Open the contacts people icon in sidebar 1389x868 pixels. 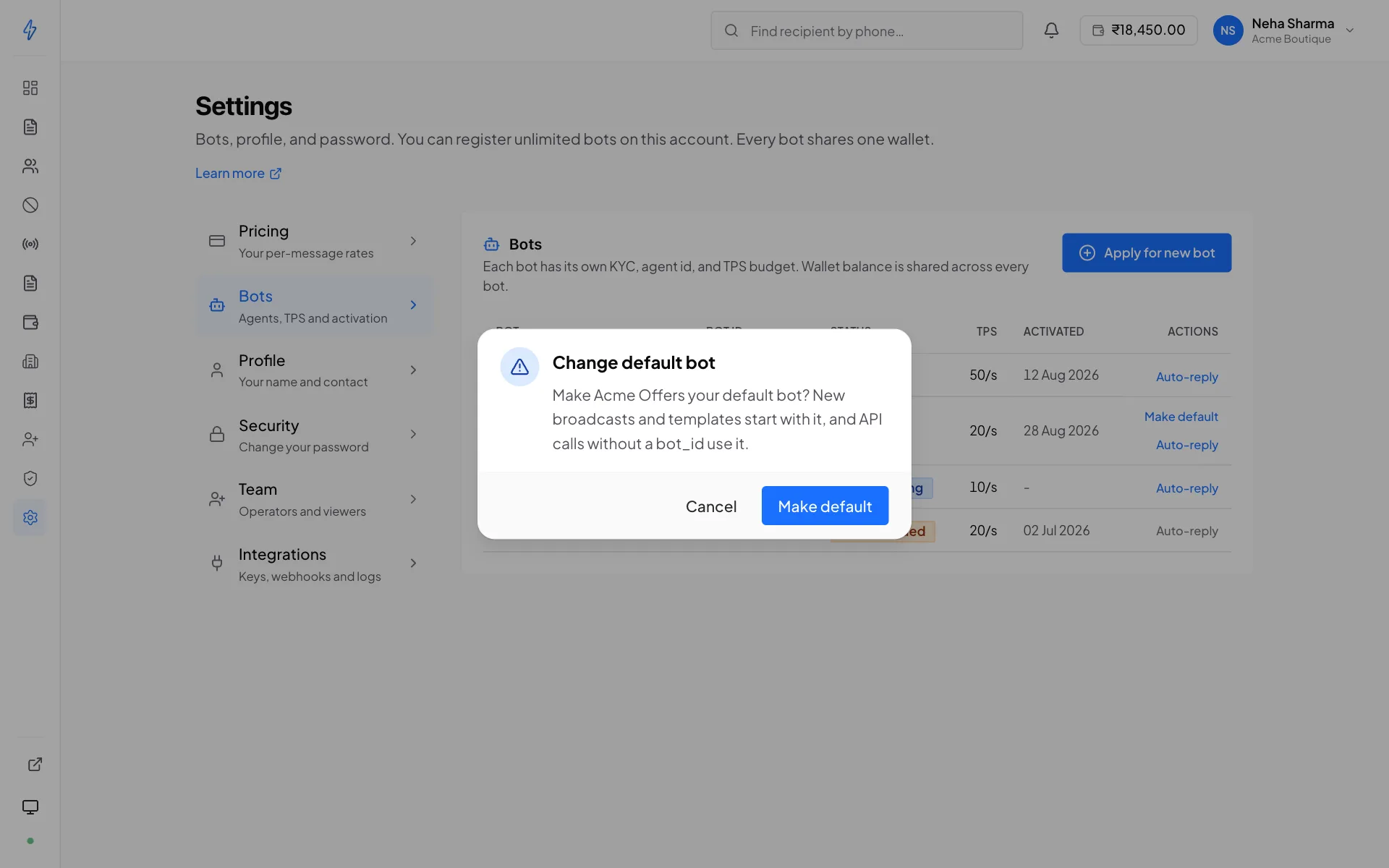pyautogui.click(x=30, y=166)
